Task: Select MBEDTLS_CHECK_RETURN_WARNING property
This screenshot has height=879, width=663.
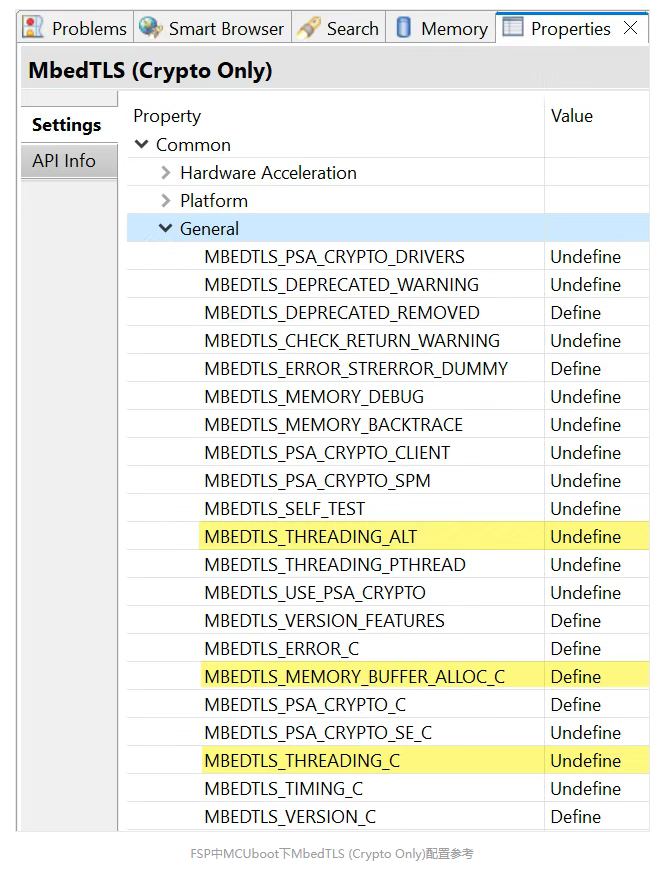Action: pos(352,341)
